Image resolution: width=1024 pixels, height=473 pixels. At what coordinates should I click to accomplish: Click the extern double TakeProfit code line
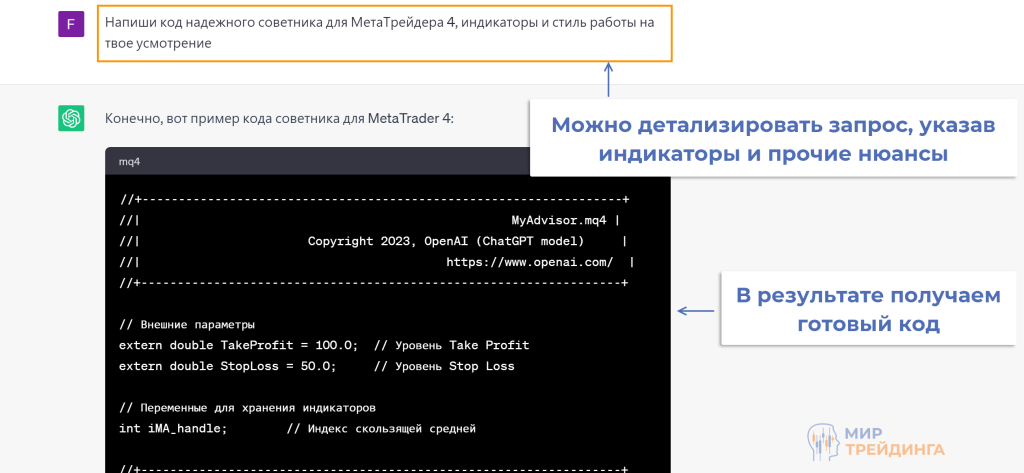point(238,345)
